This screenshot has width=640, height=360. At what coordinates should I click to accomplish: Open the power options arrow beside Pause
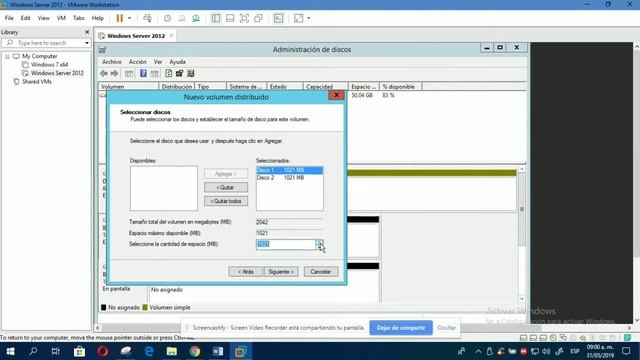click(x=129, y=18)
